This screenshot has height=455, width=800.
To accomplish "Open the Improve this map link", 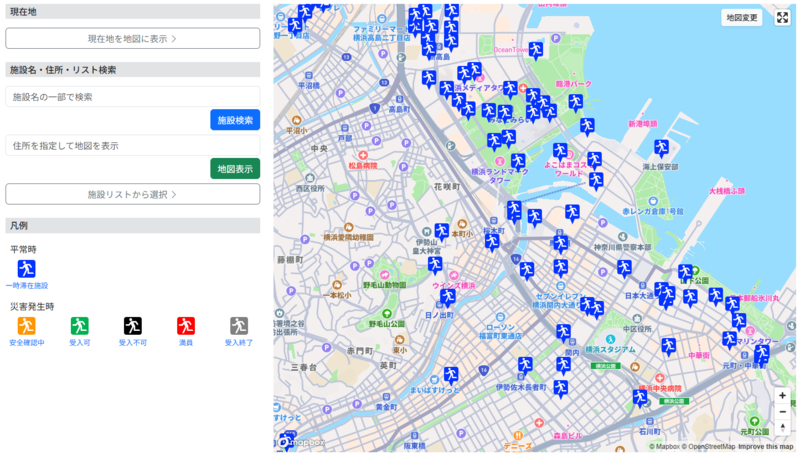I will (x=766, y=447).
